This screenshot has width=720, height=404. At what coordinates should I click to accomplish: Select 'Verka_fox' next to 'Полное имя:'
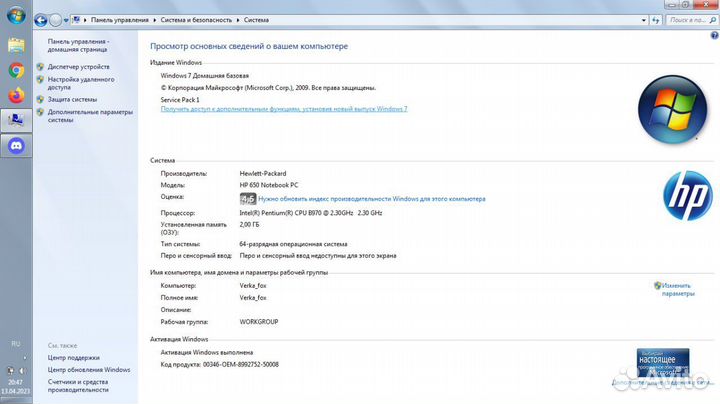(x=253, y=297)
